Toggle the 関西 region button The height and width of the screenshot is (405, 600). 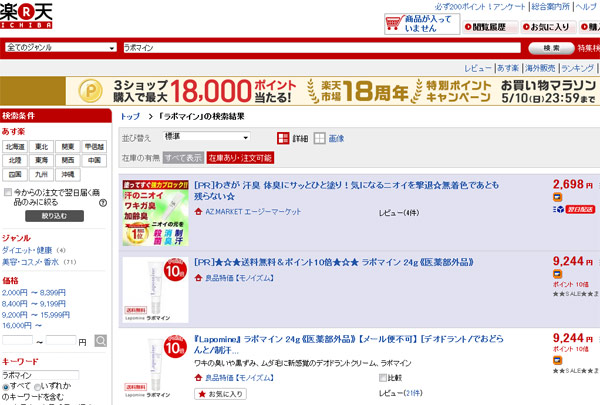tap(68, 160)
